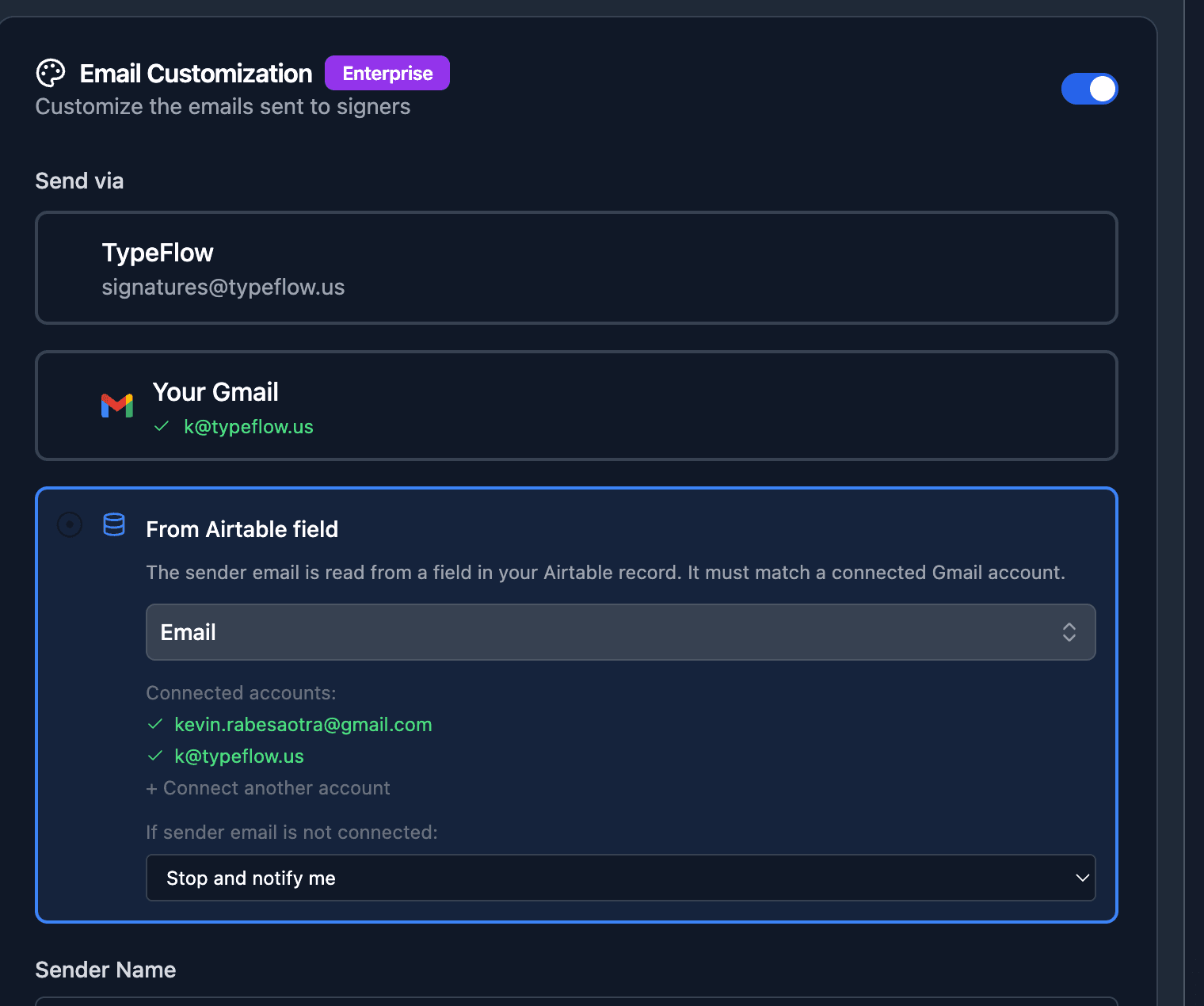Click k@typeflow.us under Your Gmail
Viewport: 1204px width, 1006px height.
[249, 427]
